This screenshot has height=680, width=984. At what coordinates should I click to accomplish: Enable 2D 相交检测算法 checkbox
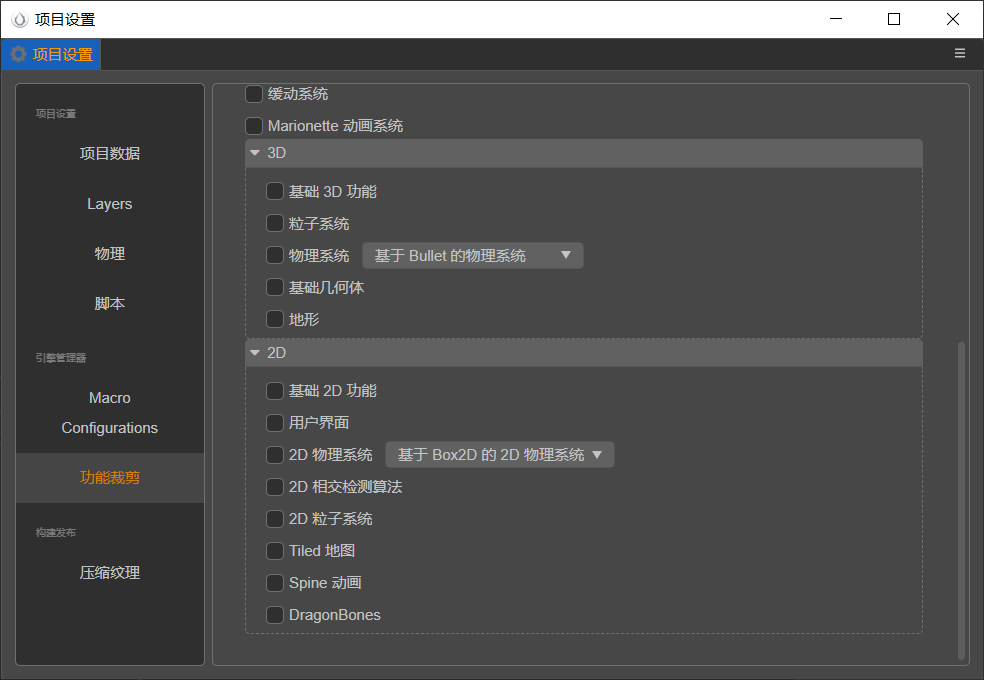(x=275, y=487)
